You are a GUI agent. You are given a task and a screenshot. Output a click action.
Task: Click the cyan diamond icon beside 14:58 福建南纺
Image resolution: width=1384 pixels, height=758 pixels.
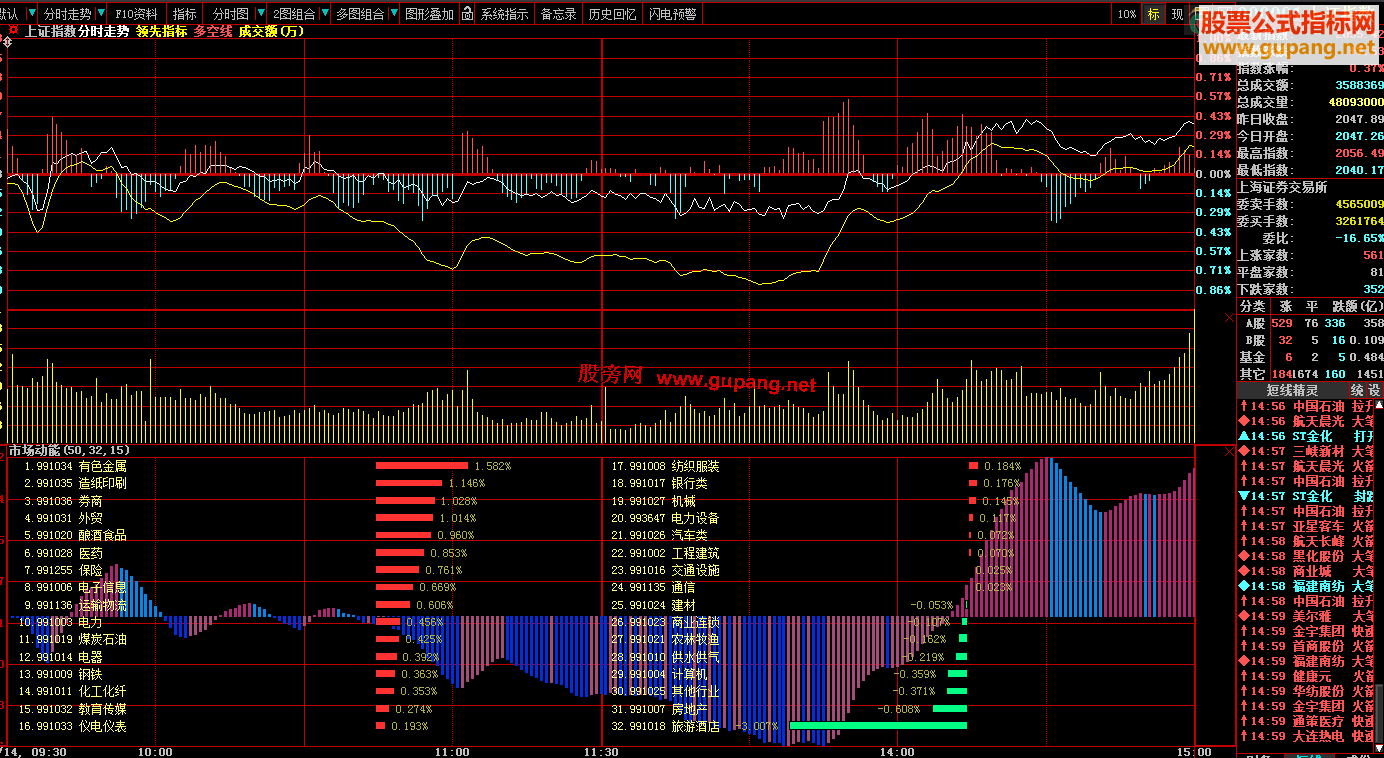pyautogui.click(x=1243, y=587)
